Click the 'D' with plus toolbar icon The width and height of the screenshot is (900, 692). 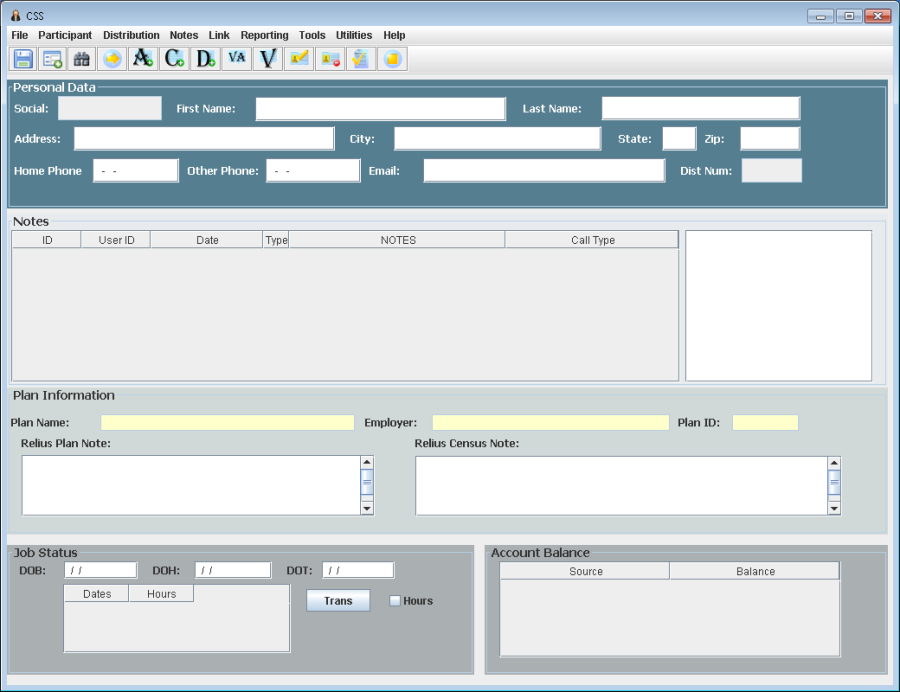pyautogui.click(x=206, y=59)
